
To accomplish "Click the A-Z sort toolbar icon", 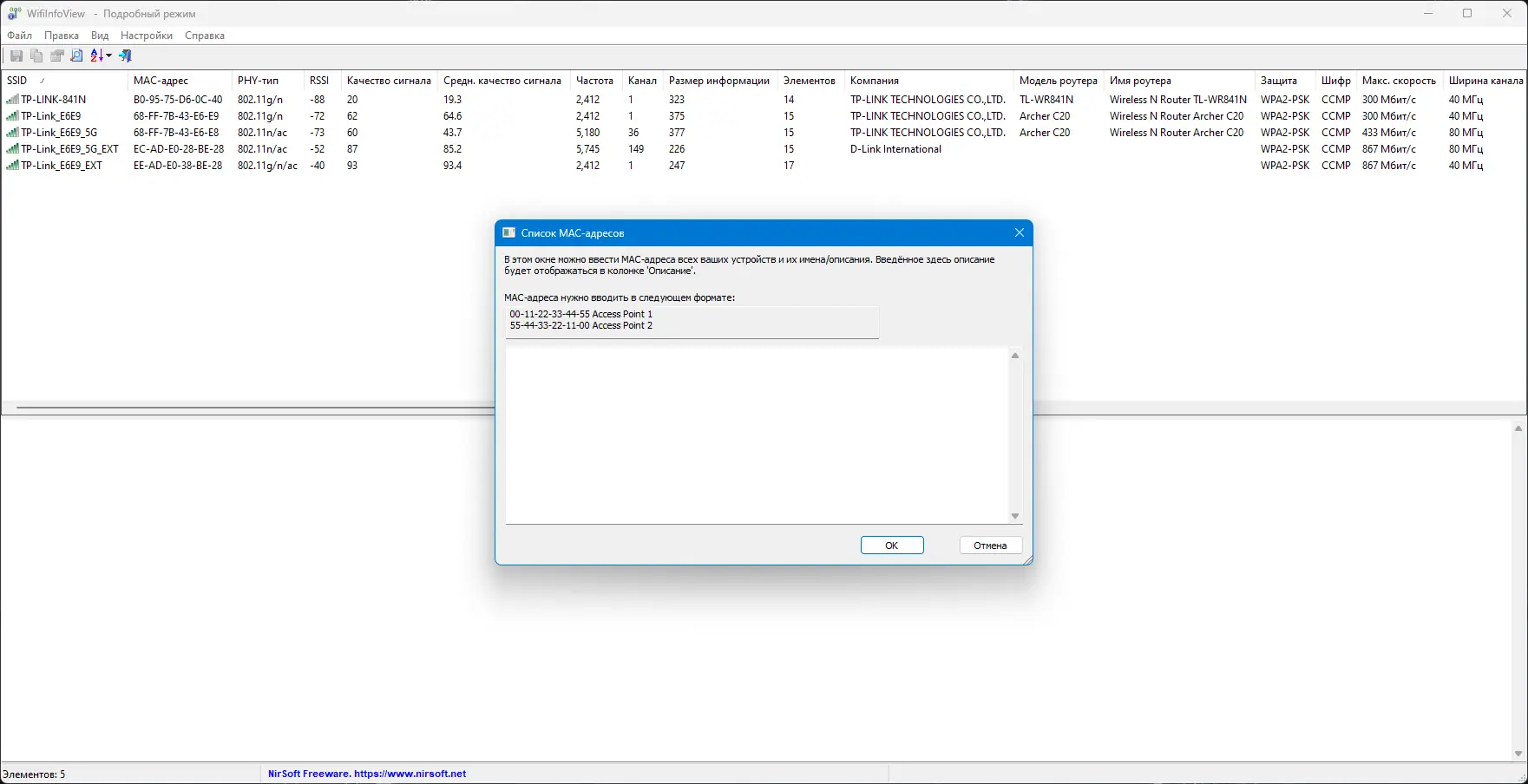I will [x=97, y=56].
